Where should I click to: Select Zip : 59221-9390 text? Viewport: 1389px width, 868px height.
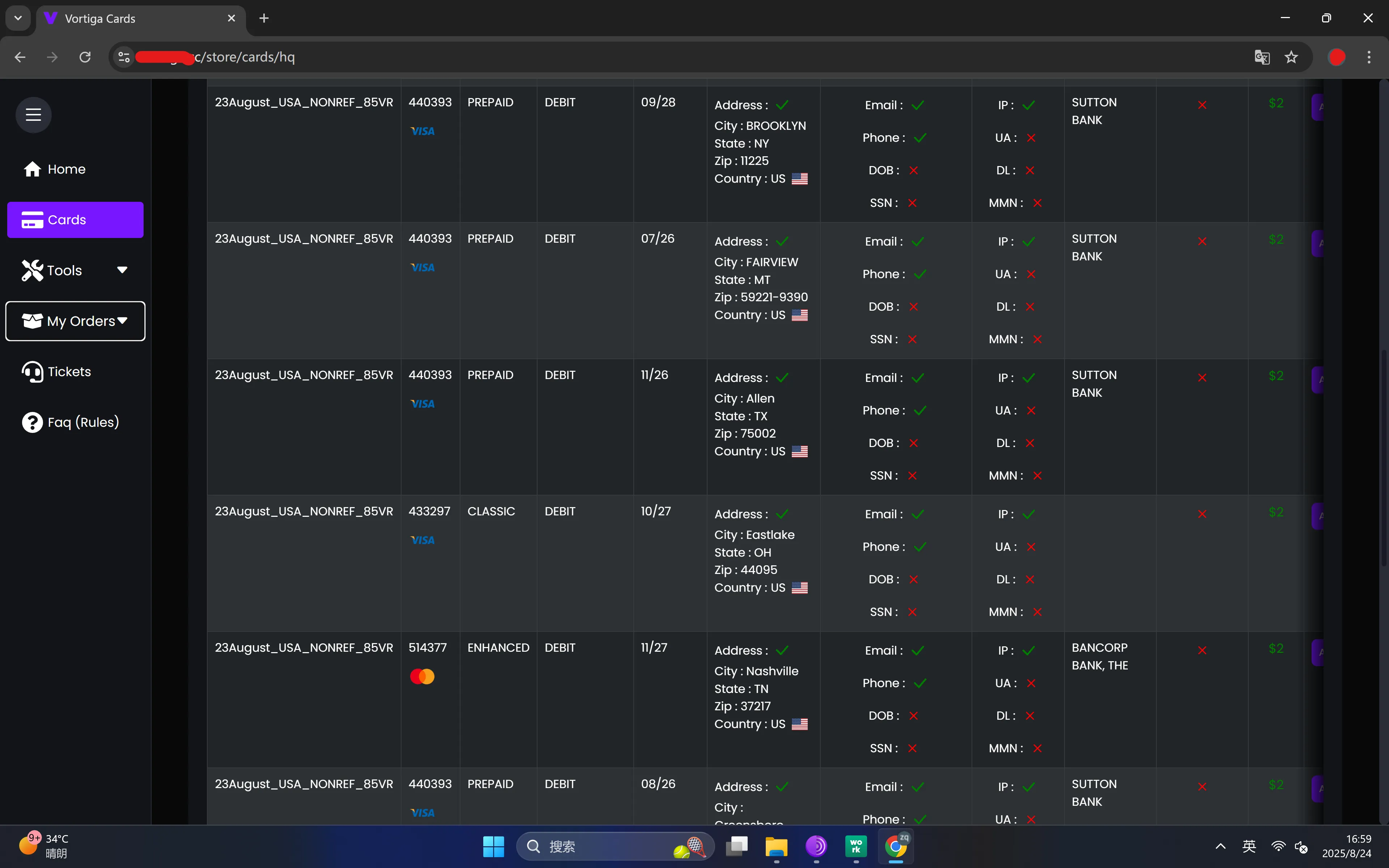(x=761, y=297)
